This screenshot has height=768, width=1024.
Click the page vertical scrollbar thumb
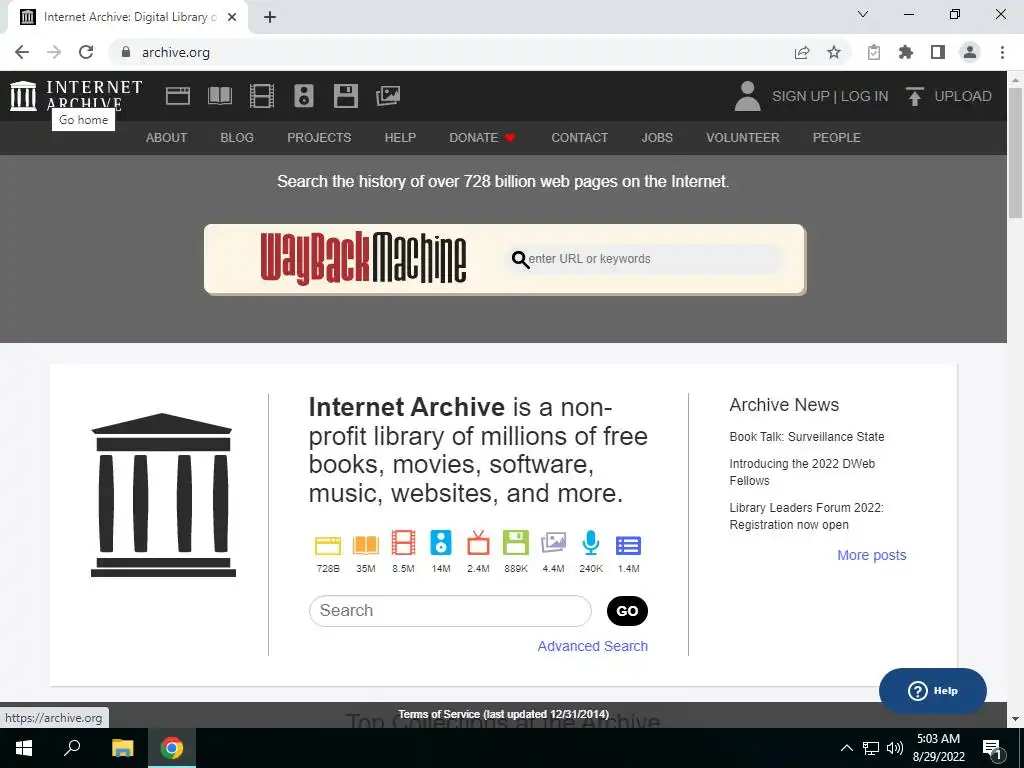coord(1016,152)
